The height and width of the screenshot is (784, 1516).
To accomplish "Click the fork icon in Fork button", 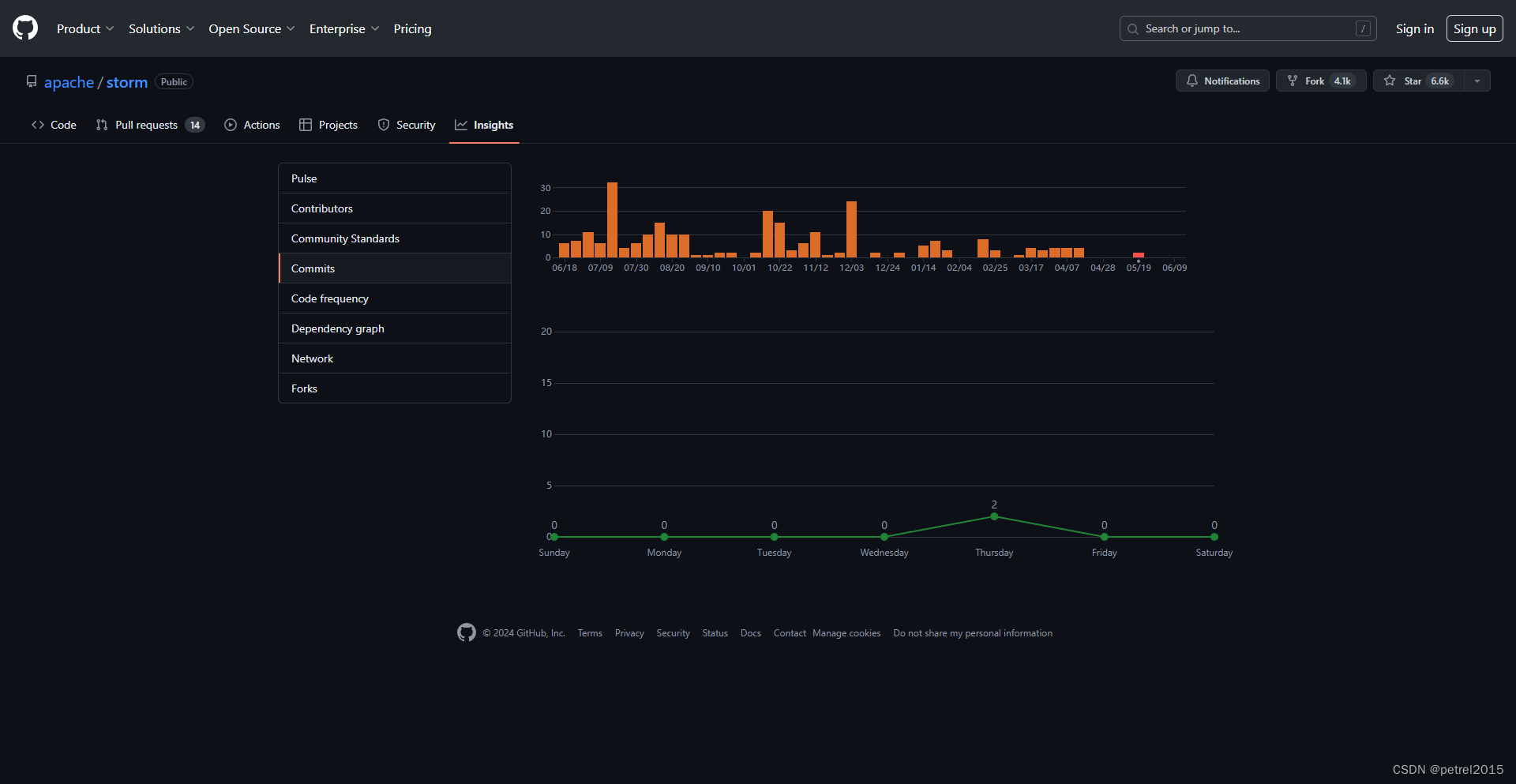I will pyautogui.click(x=1293, y=81).
